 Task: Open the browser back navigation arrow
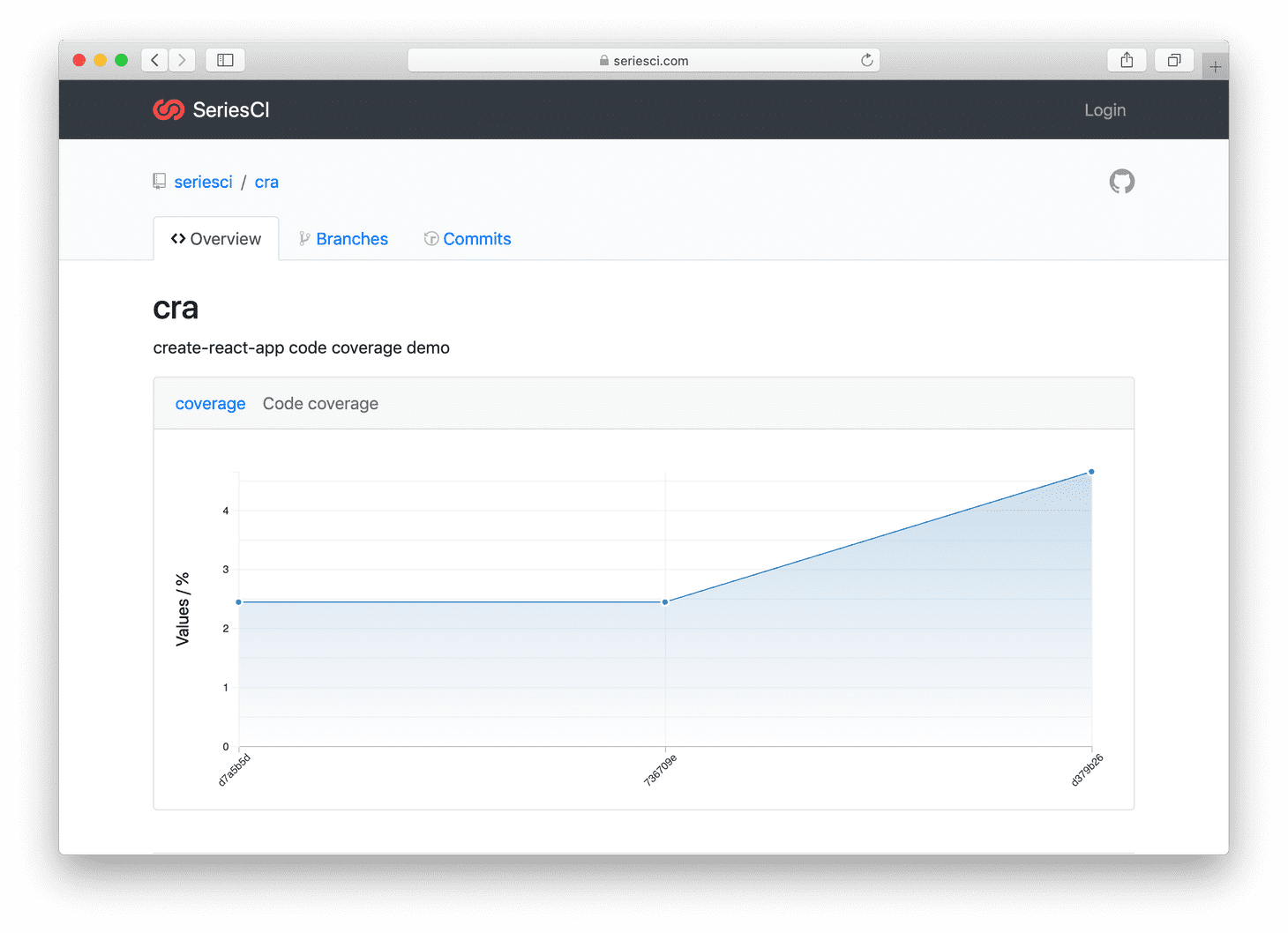click(x=154, y=59)
